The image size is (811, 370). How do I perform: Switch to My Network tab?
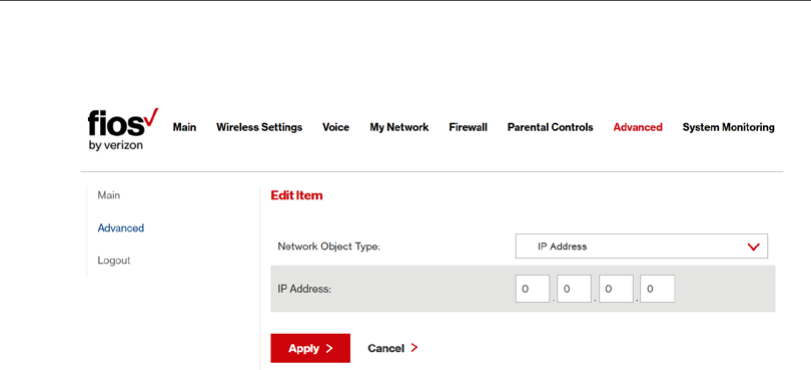point(399,127)
